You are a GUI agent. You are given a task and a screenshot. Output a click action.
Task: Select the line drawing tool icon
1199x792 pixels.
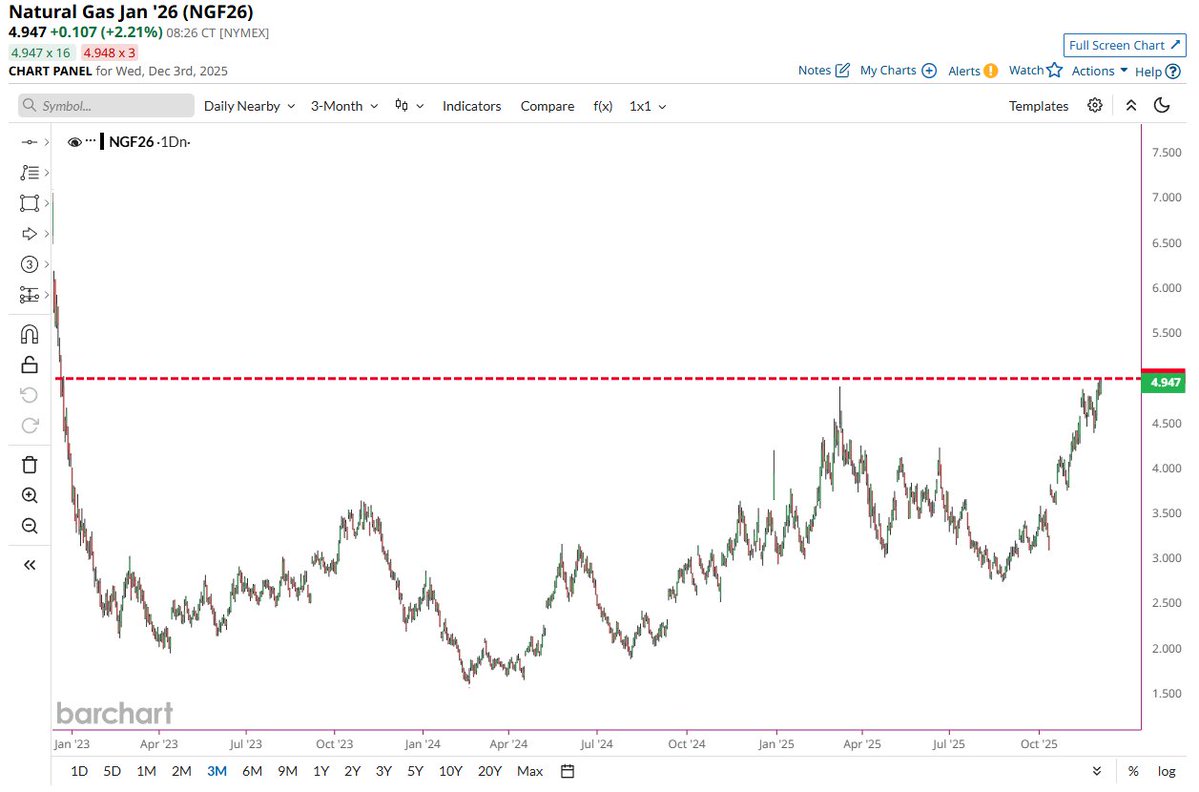pos(29,142)
